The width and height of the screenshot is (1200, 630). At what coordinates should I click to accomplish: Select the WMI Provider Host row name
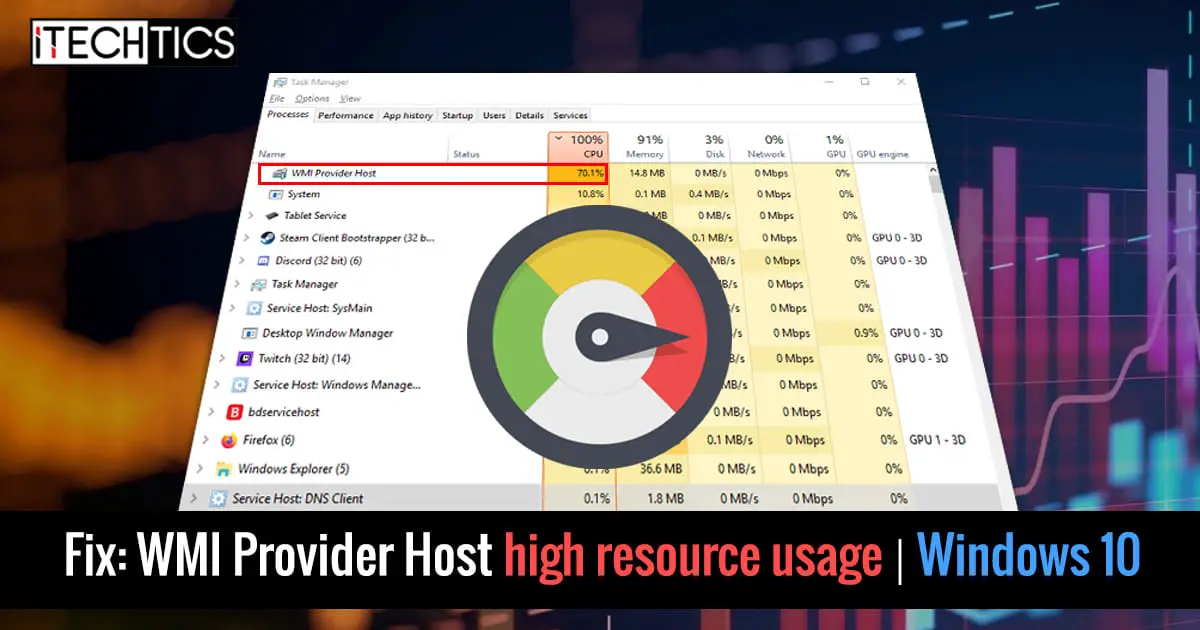333,174
